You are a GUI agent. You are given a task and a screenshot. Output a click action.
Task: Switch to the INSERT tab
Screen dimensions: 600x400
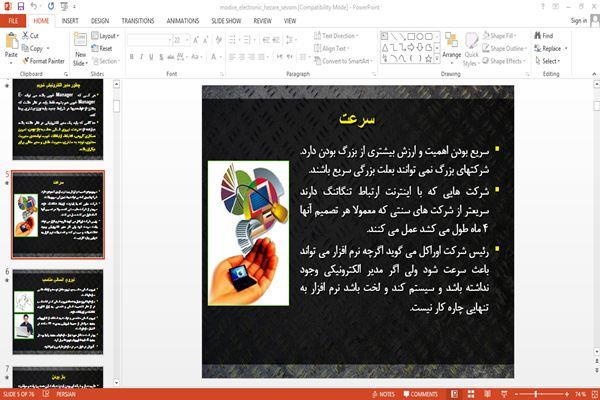point(70,21)
